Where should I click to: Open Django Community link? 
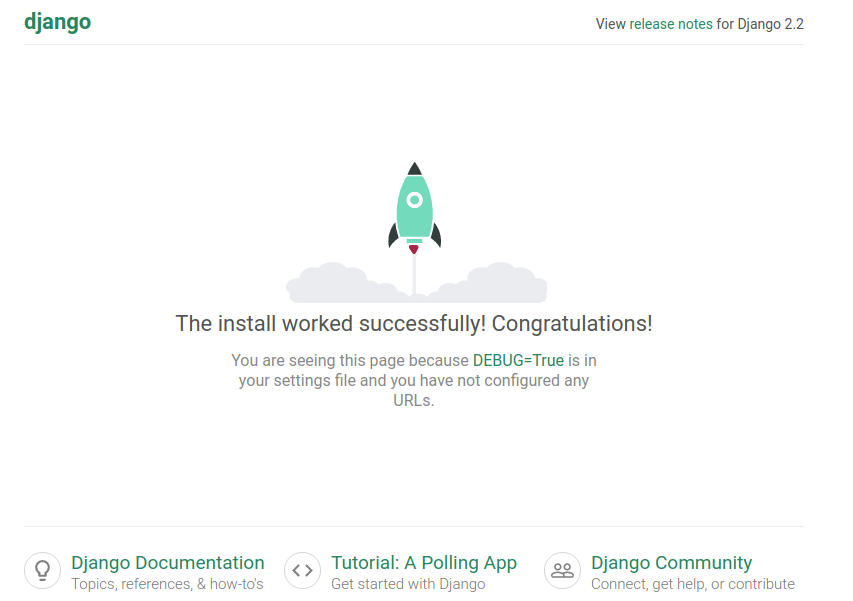point(671,562)
